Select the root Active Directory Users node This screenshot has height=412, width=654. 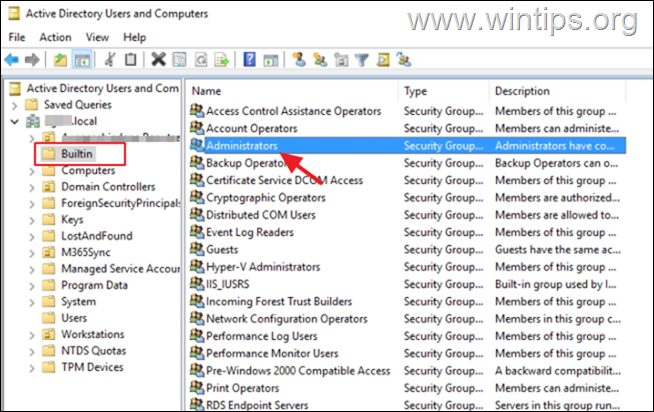point(103,88)
